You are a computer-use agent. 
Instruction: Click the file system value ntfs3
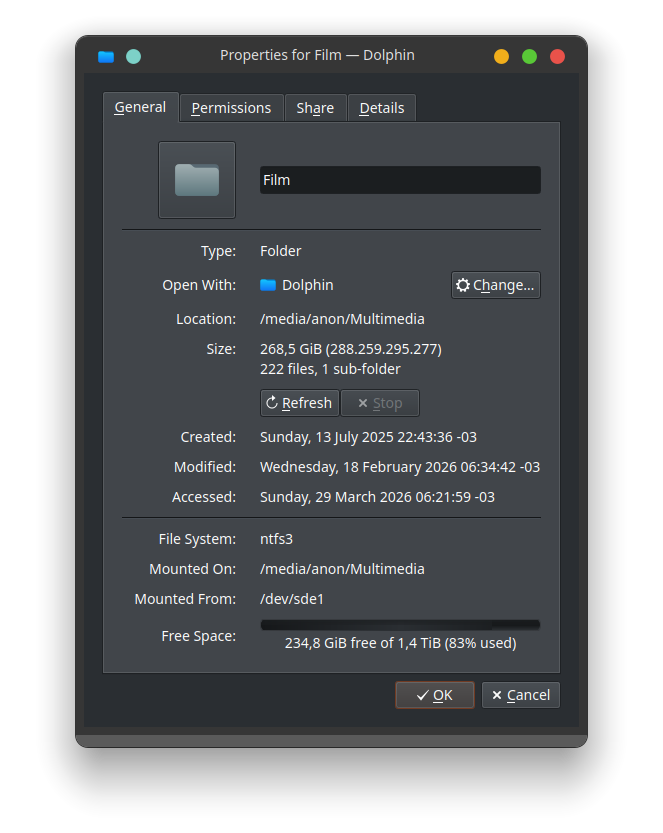276,539
